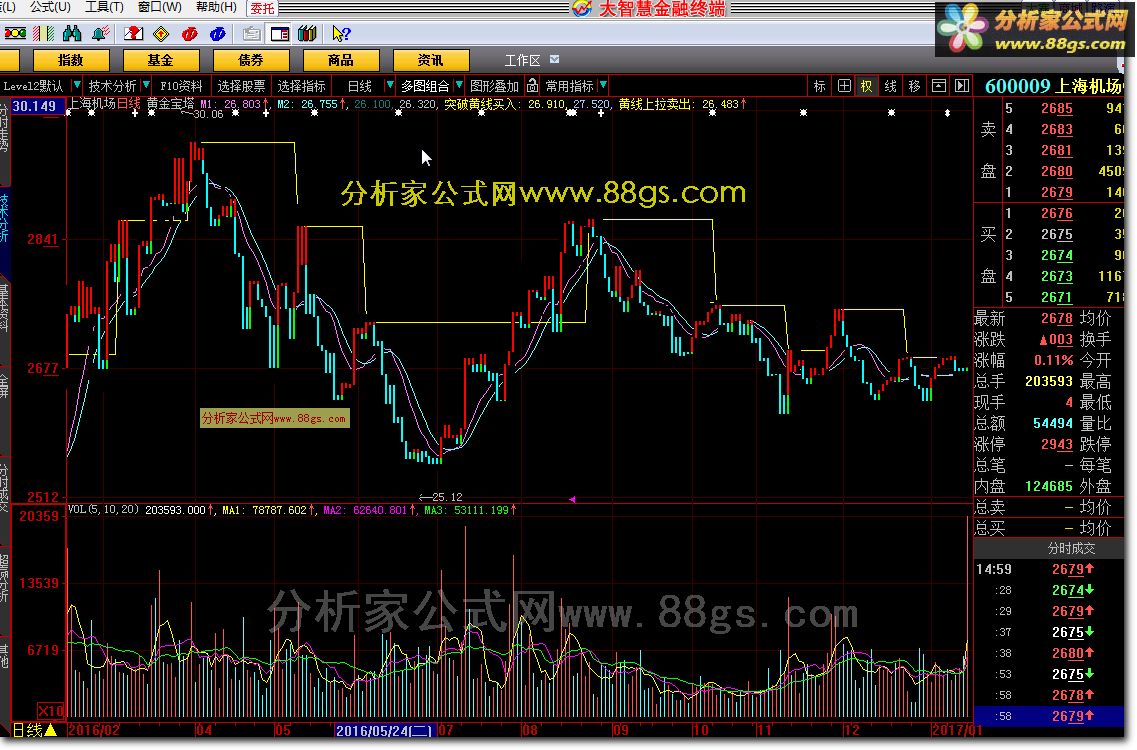Click the X10 volume scale marker

pyautogui.click(x=51, y=710)
